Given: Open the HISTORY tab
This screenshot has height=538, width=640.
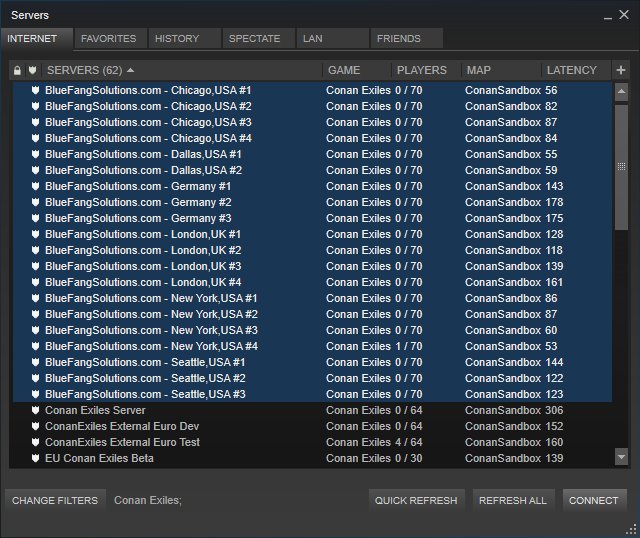Looking at the screenshot, I should (x=184, y=39).
